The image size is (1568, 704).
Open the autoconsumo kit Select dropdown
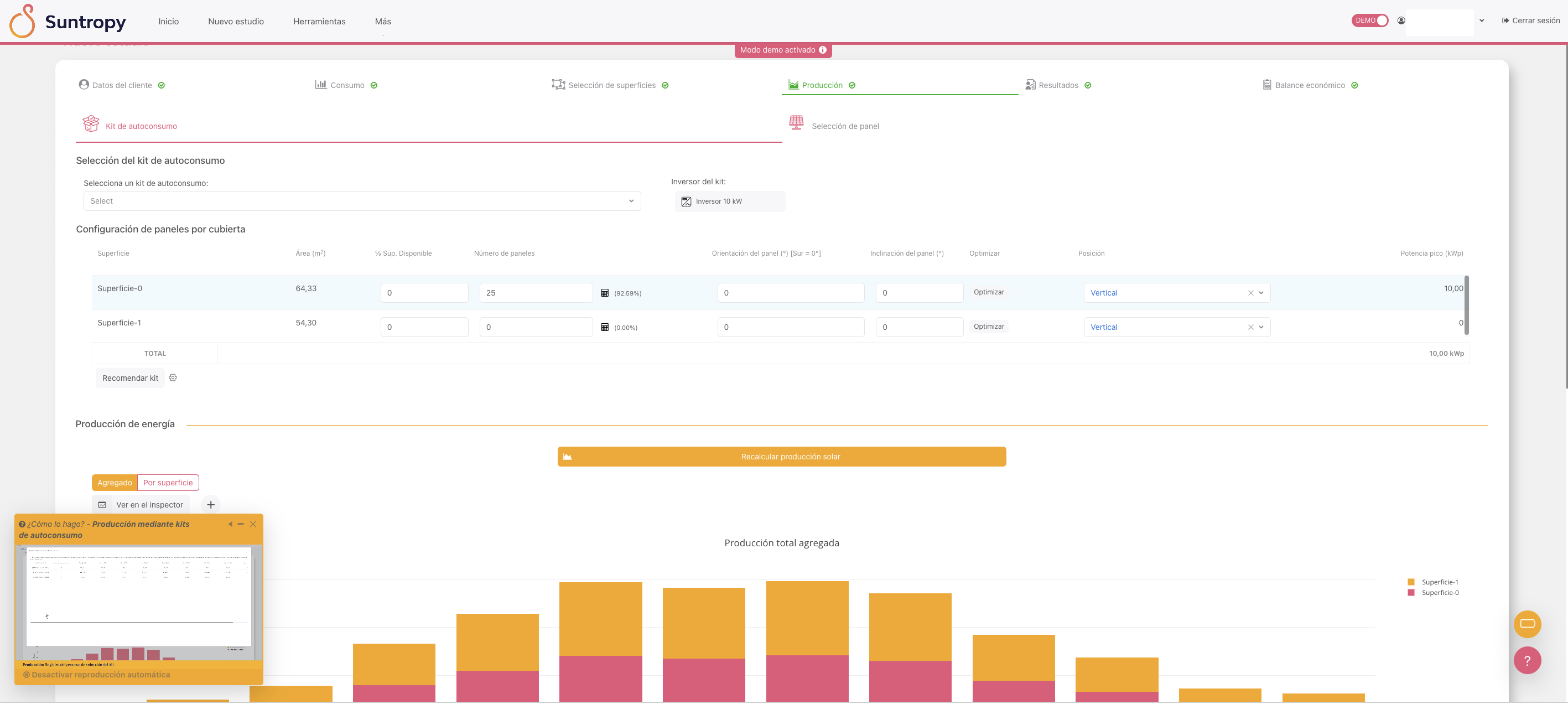[362, 201]
